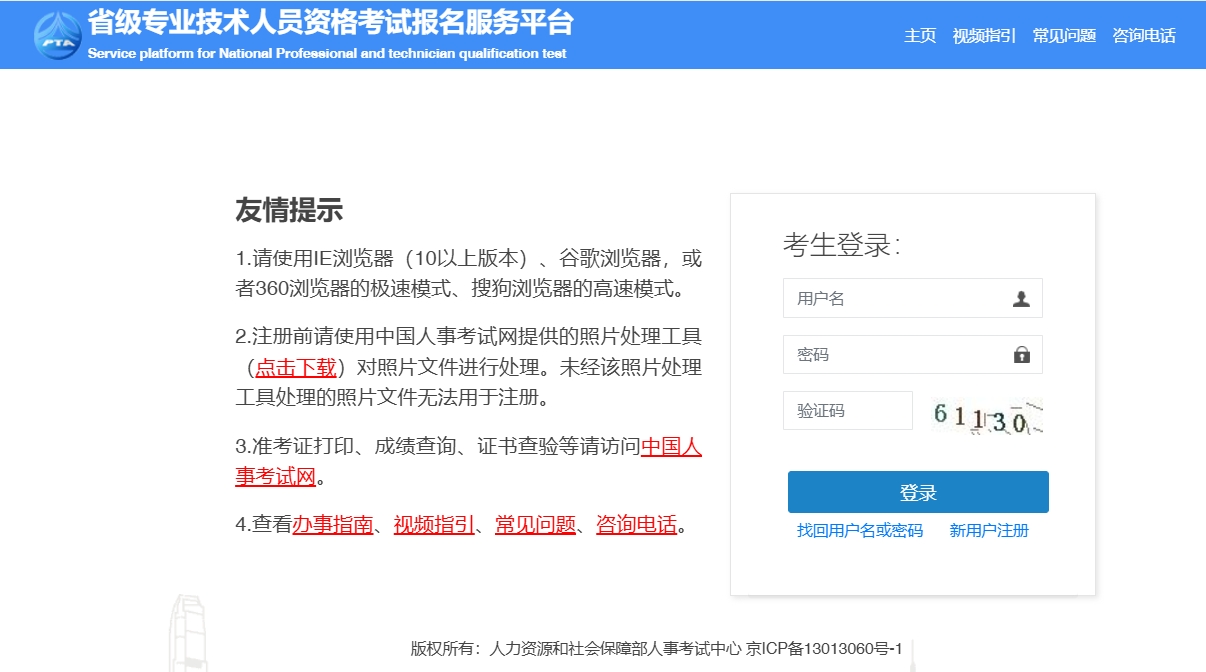Click the 点击下载 photo tool link
Image resolution: width=1206 pixels, height=672 pixels.
point(296,367)
